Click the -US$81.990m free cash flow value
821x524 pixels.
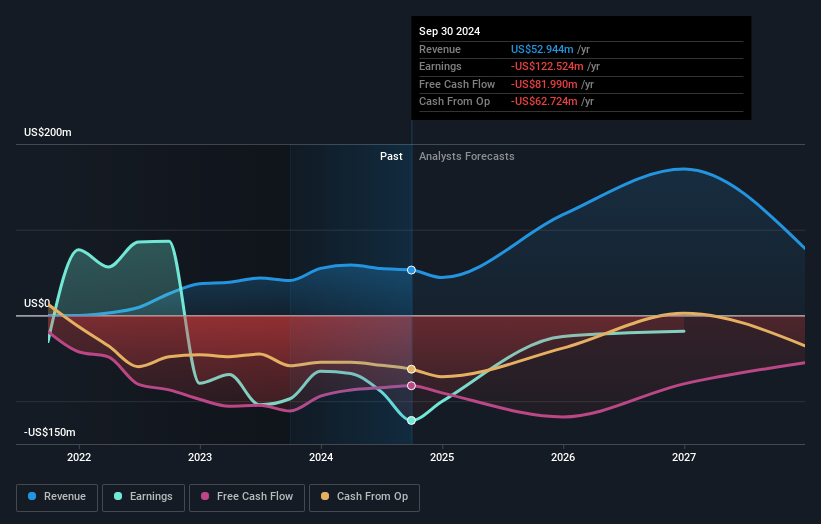tap(545, 84)
